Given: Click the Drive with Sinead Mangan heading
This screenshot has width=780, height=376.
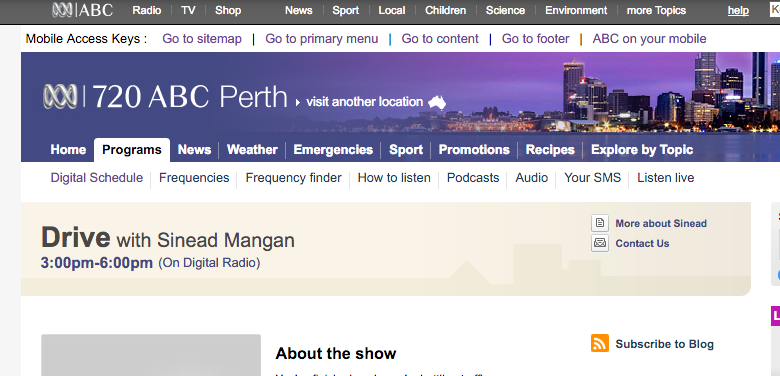Looking at the screenshot, I should coord(168,238).
